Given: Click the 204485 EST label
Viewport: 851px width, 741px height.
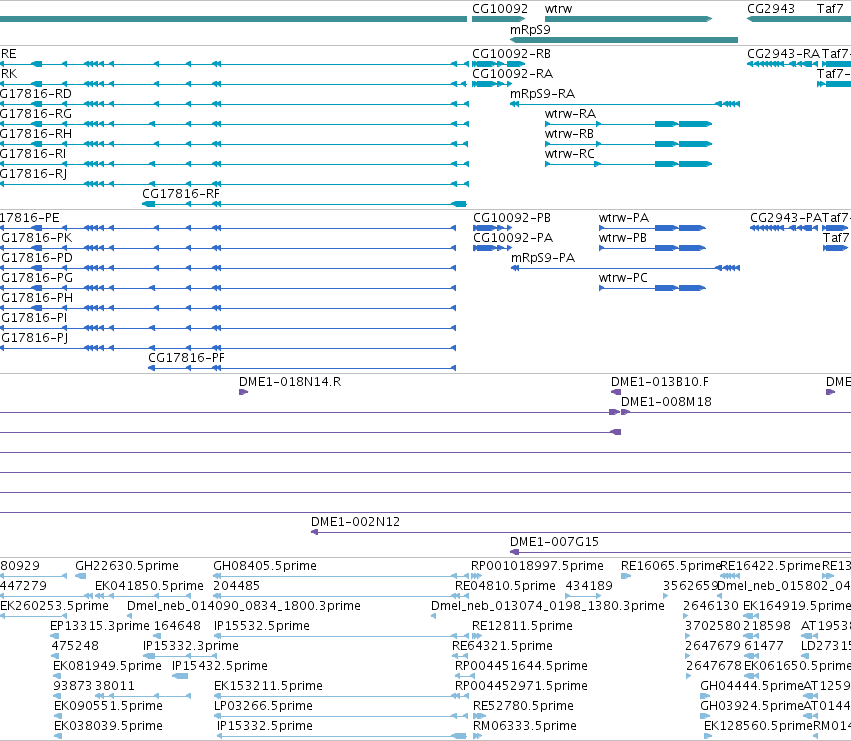Looking at the screenshot, I should coord(236,586).
